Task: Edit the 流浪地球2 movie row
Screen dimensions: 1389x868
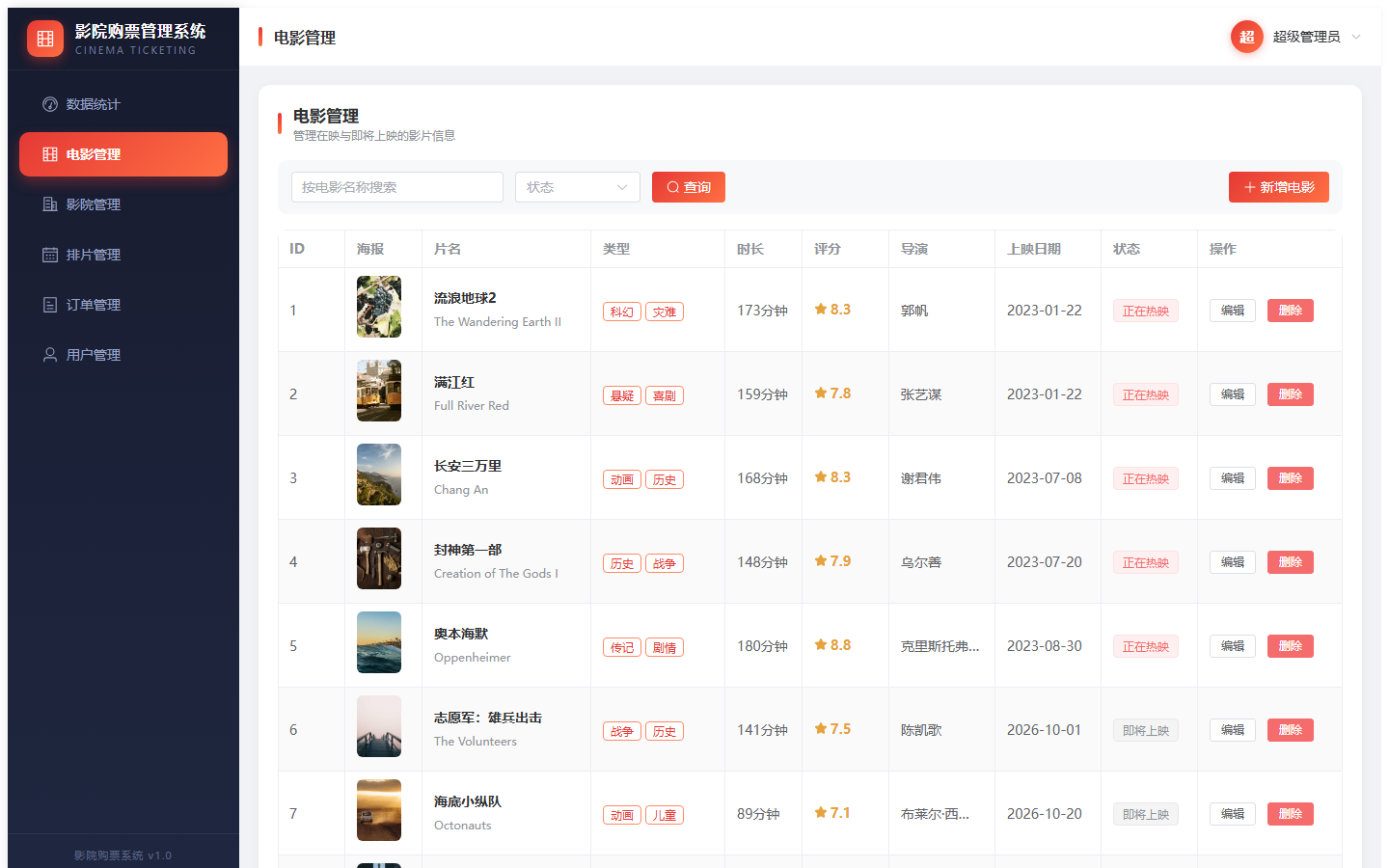Action: pos(1233,311)
